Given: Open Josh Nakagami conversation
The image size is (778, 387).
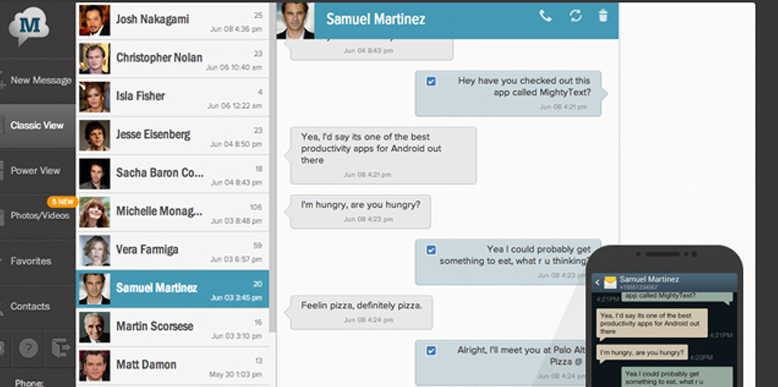Looking at the screenshot, I should 172,20.
